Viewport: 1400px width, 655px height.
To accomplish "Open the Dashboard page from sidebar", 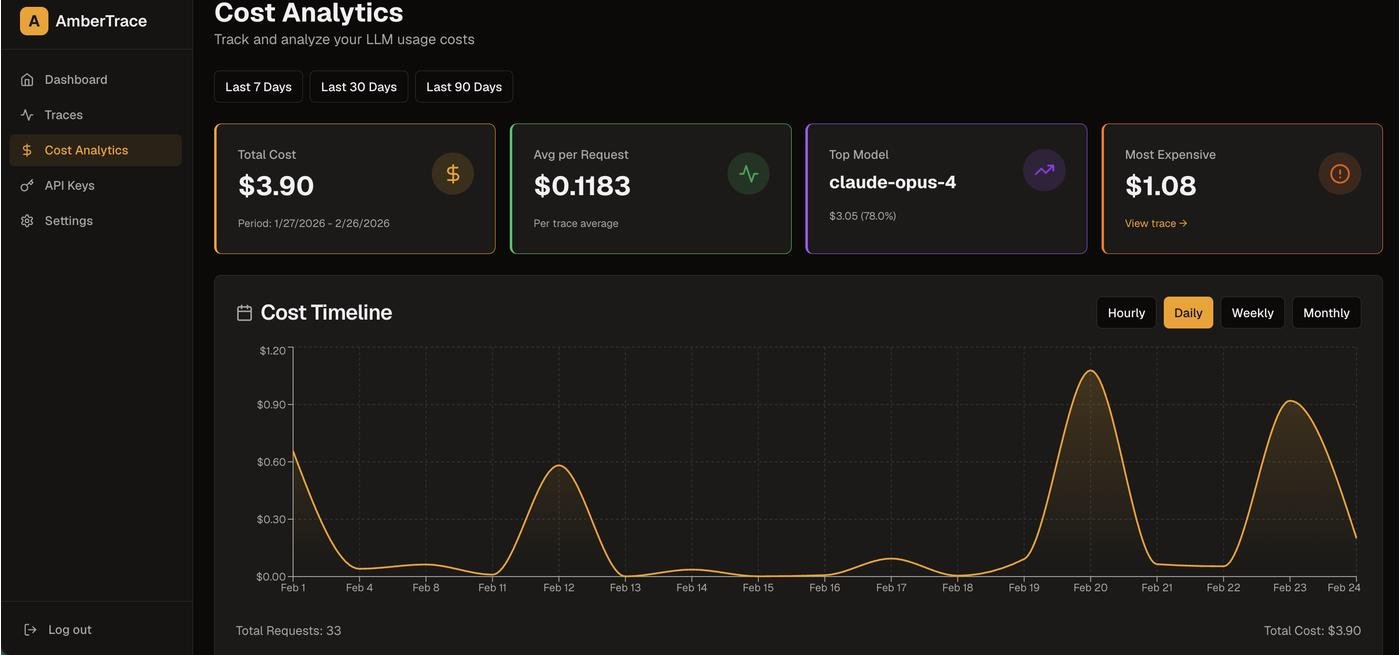I will (76, 80).
